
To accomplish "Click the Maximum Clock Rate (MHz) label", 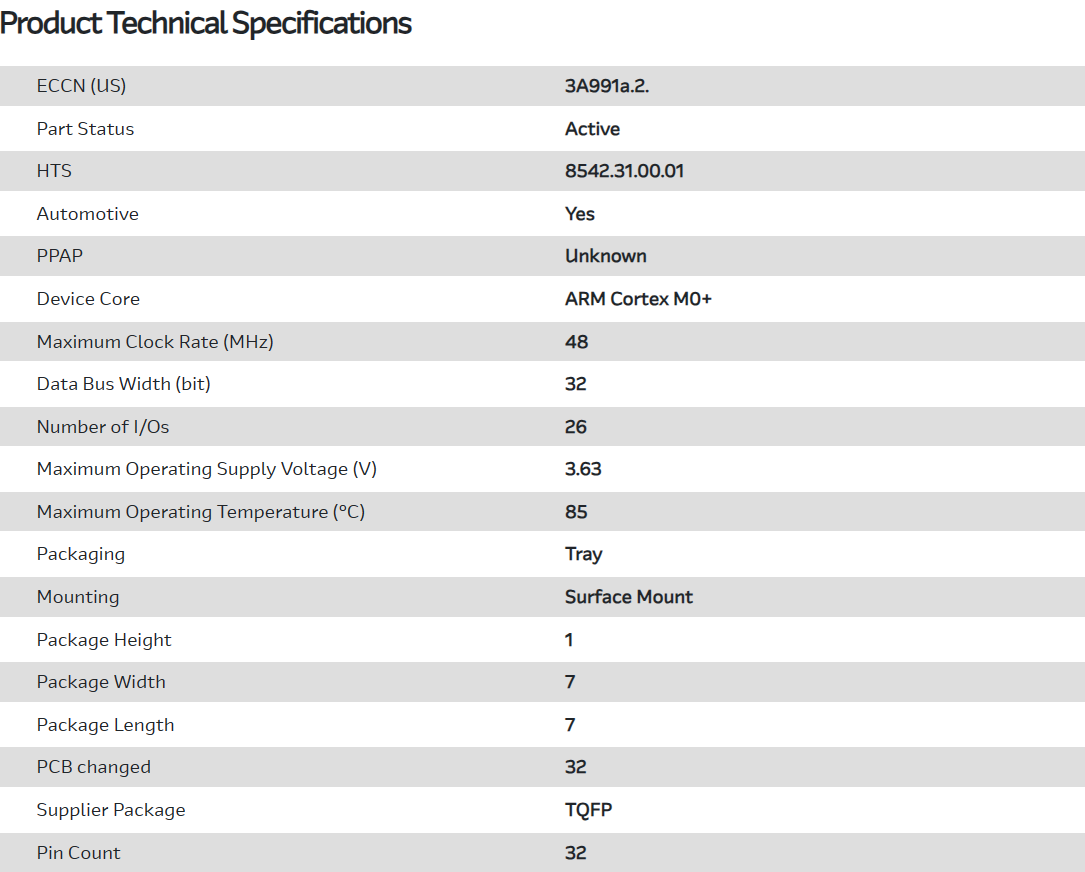I will [x=155, y=342].
